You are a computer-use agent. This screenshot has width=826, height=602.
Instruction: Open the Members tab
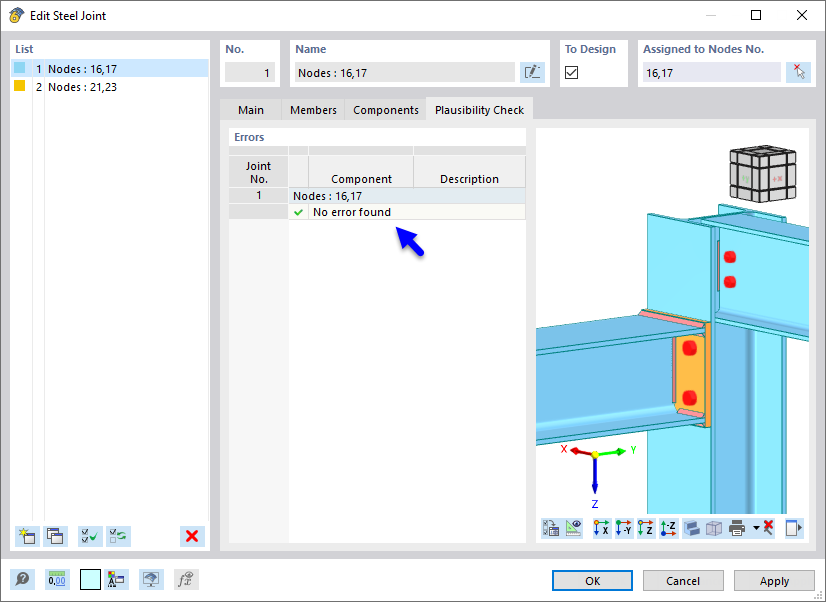[313, 110]
